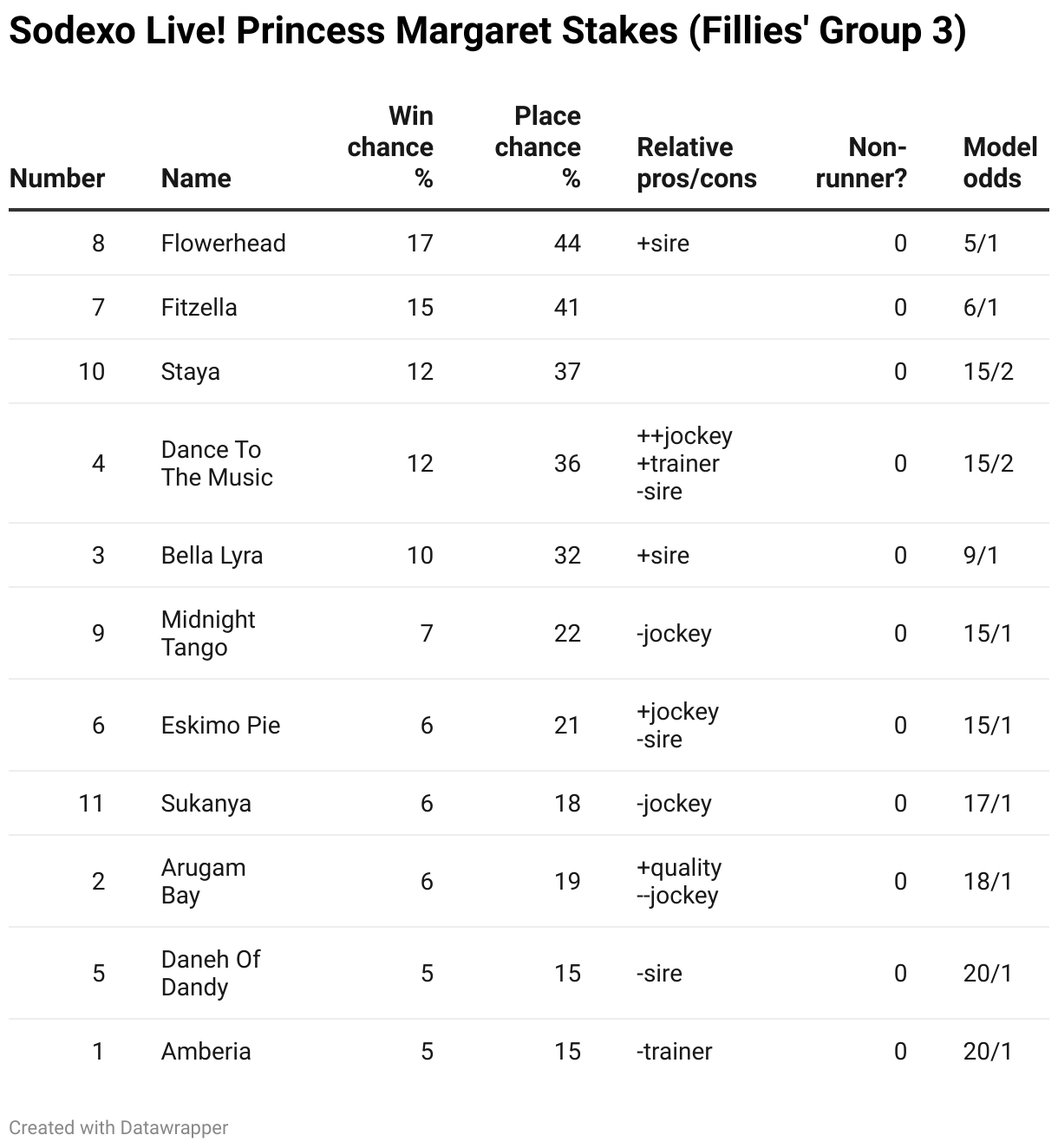Click Amberia's '-trainer' pros/cons cell
This screenshot has height=1148, width=1058.
(x=674, y=1051)
